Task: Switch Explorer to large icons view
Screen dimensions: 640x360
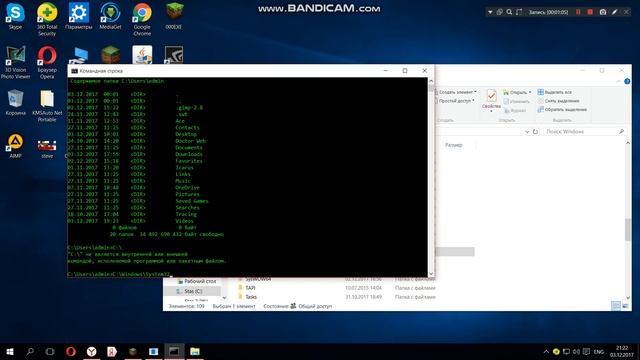Action: [625, 306]
